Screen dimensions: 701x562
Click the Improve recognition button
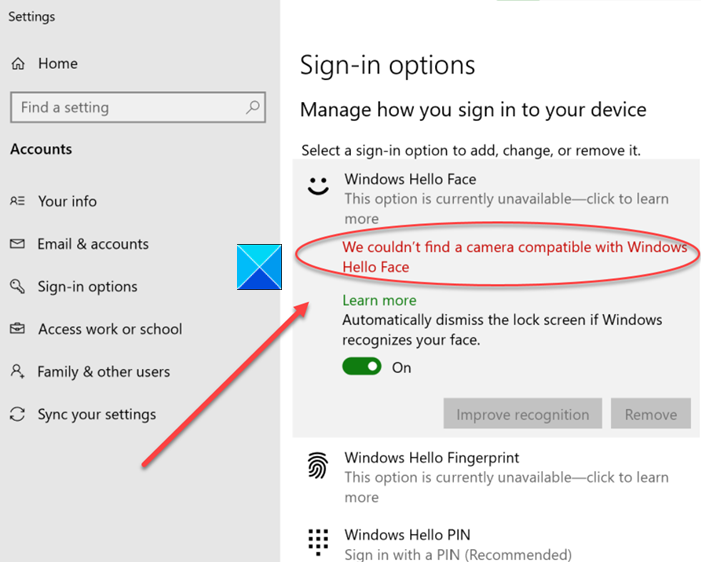pyautogui.click(x=523, y=414)
